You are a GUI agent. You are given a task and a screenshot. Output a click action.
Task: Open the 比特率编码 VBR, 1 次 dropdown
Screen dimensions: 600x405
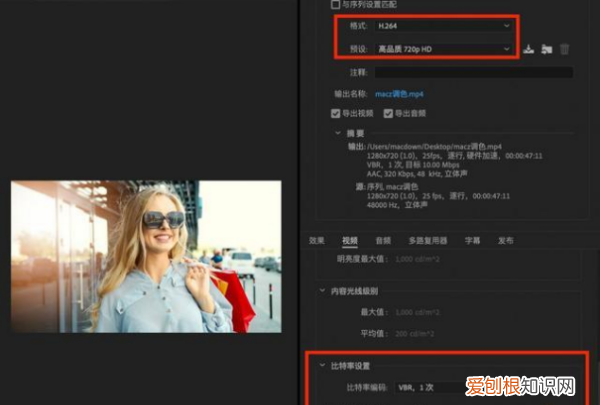pos(432,387)
